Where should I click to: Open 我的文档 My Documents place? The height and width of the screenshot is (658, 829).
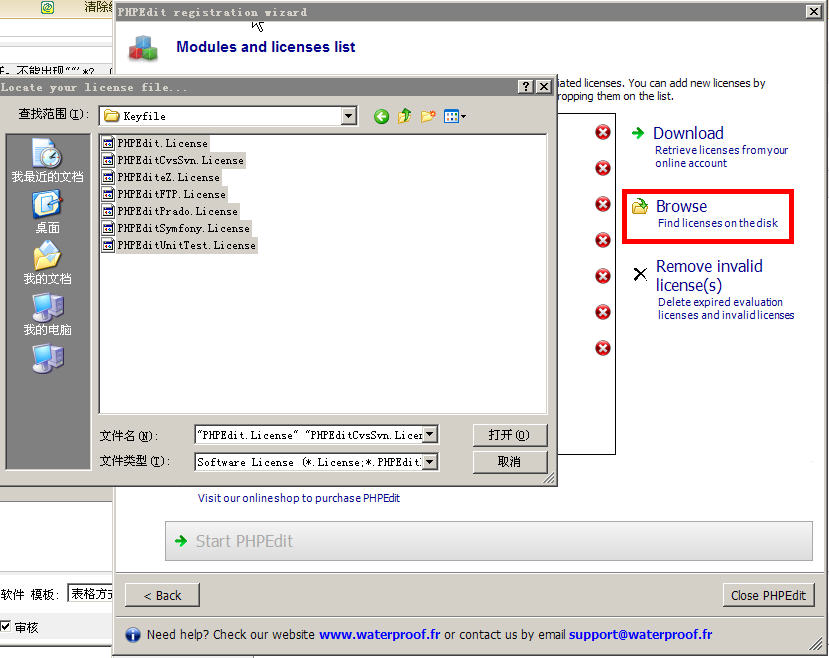tap(48, 263)
